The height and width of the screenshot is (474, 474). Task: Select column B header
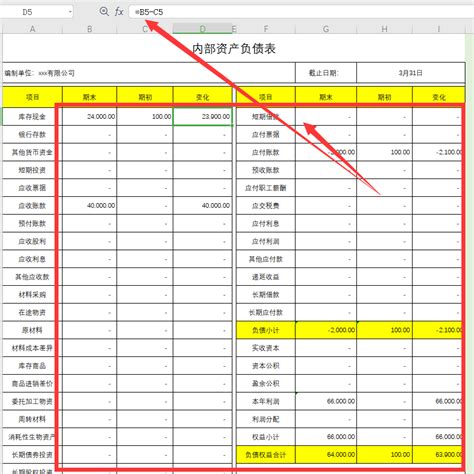(x=89, y=29)
